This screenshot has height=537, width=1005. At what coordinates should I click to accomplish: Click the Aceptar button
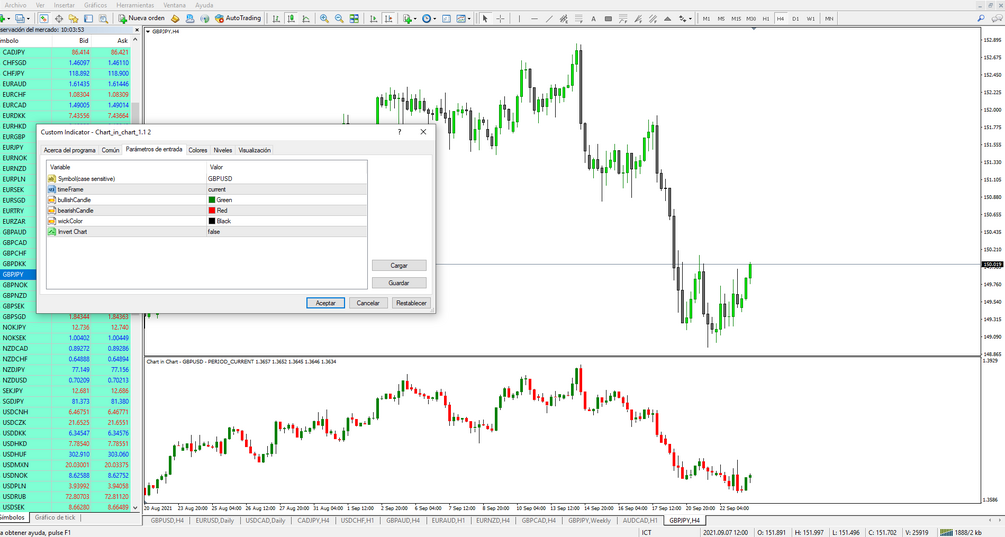coord(326,303)
